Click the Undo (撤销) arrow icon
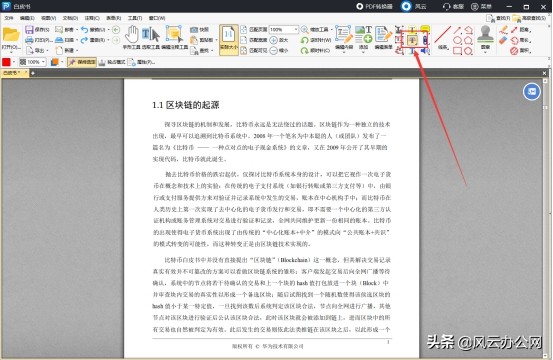Image resolution: width=553 pixels, height=360 pixels. (85, 30)
